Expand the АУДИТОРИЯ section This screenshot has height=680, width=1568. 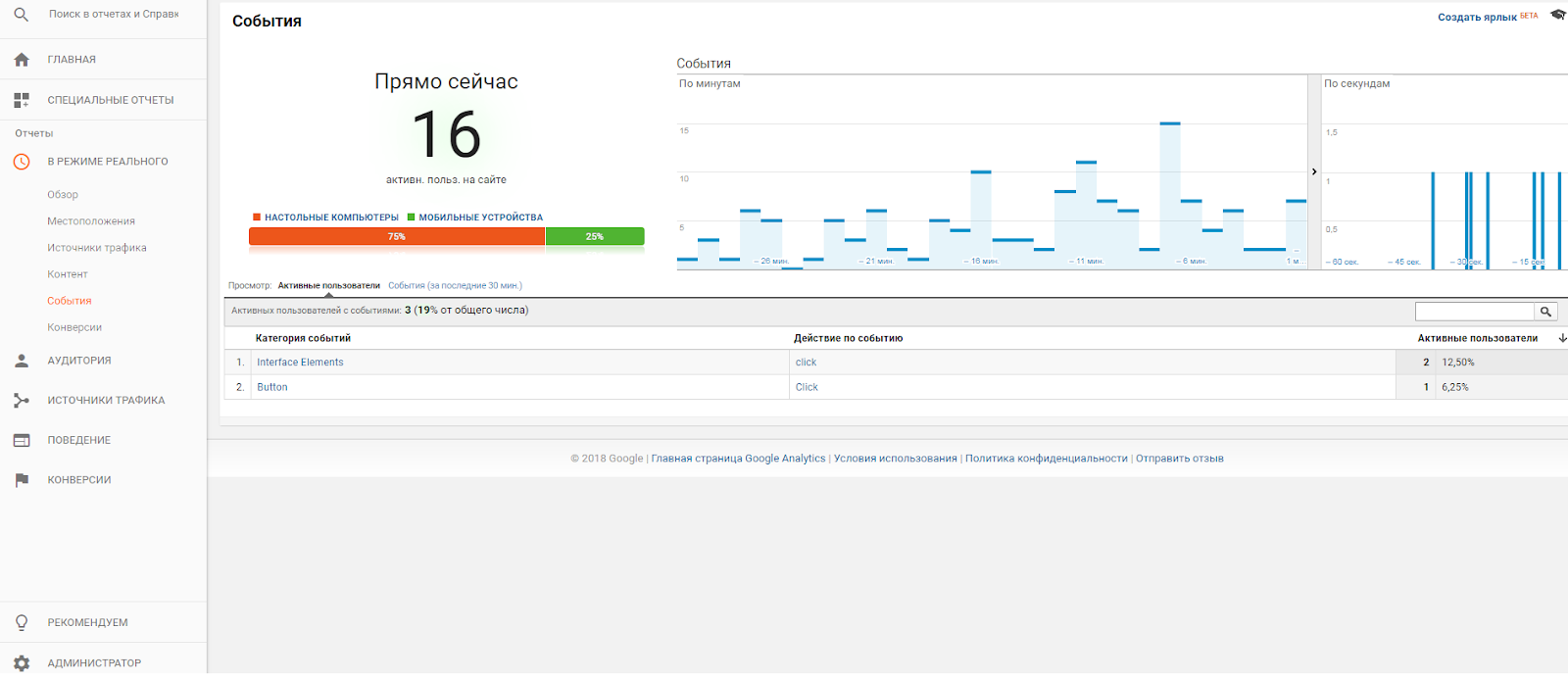[x=79, y=361]
